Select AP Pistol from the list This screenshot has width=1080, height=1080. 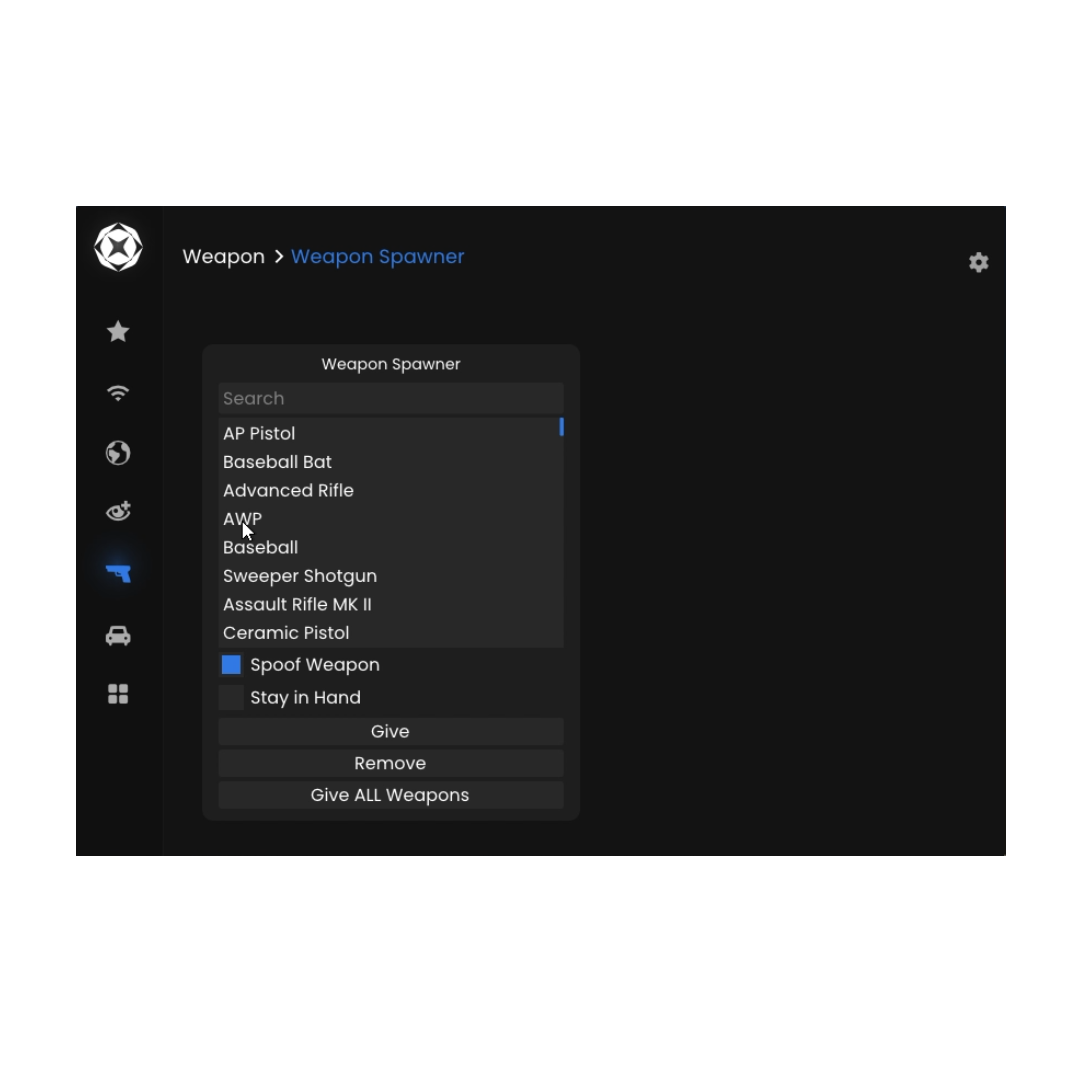click(259, 434)
